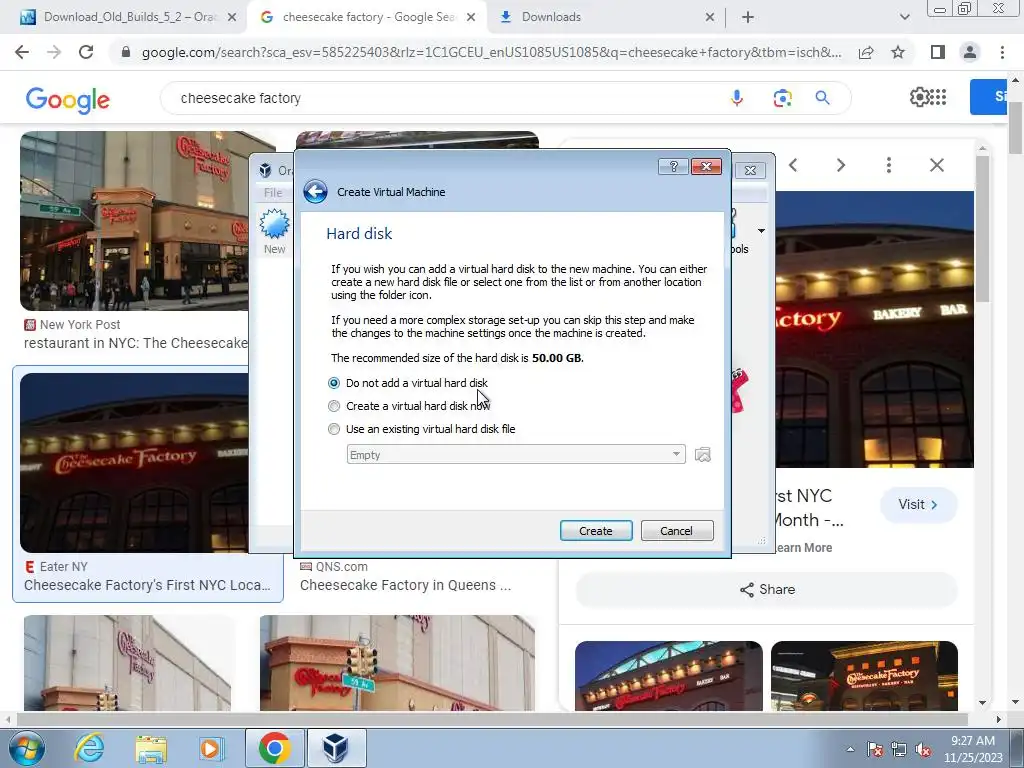
Task: Click the Chrome forward navigation arrow
Action: coord(54,52)
